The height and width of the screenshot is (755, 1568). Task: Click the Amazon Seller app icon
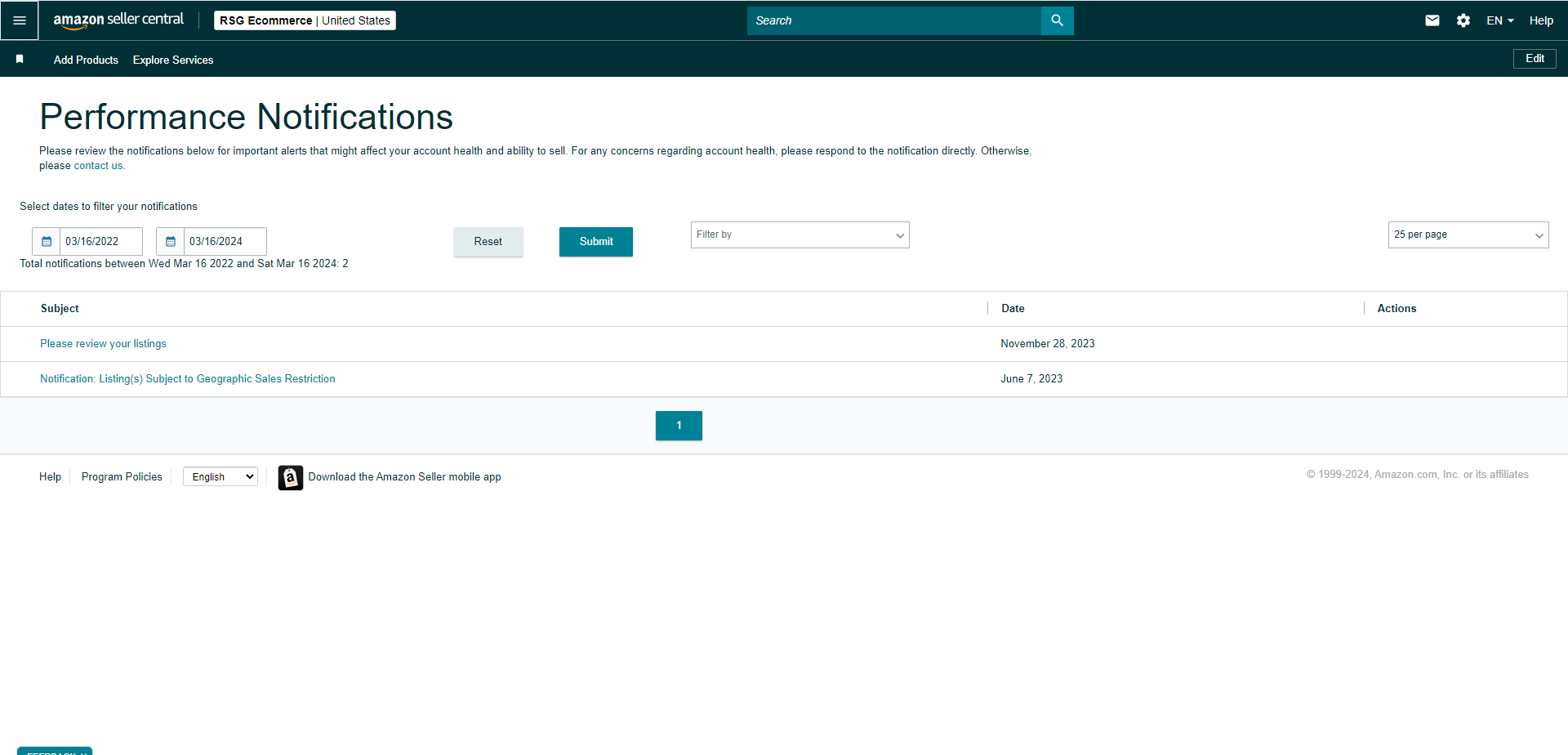point(291,477)
